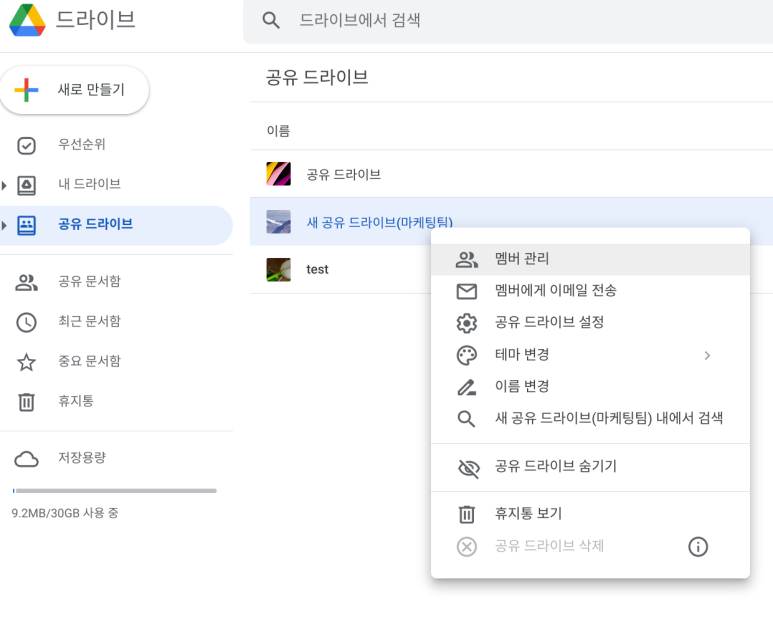The width and height of the screenshot is (773, 627).
Task: Click the 중요 문서함 star icon
Action: coord(27,362)
